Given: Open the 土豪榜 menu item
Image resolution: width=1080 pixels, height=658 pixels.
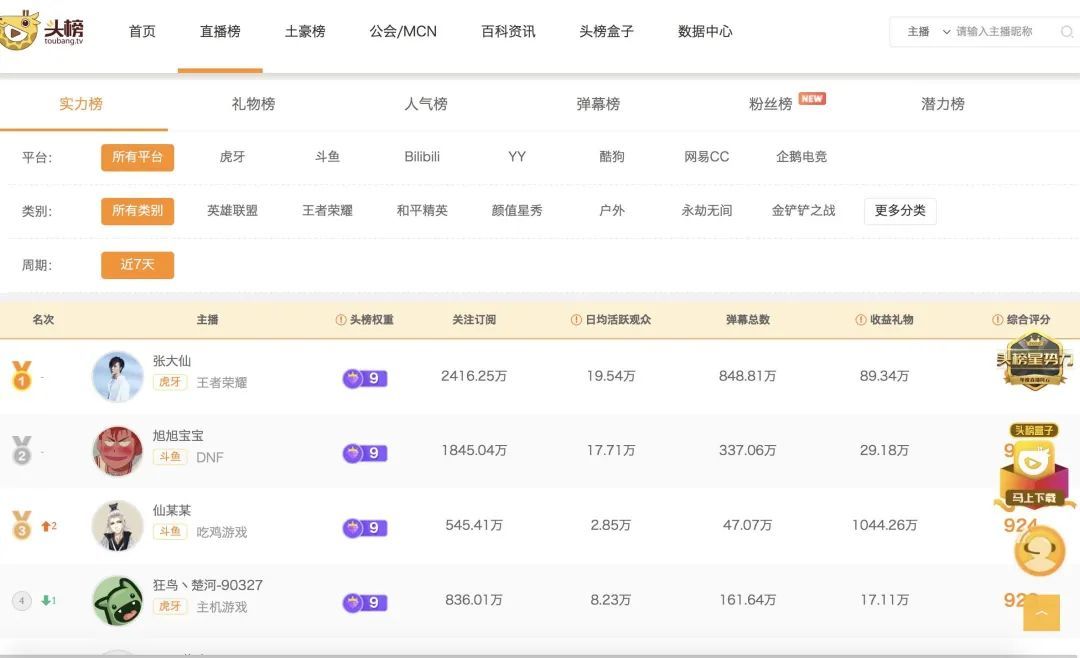Looking at the screenshot, I should pos(303,31).
